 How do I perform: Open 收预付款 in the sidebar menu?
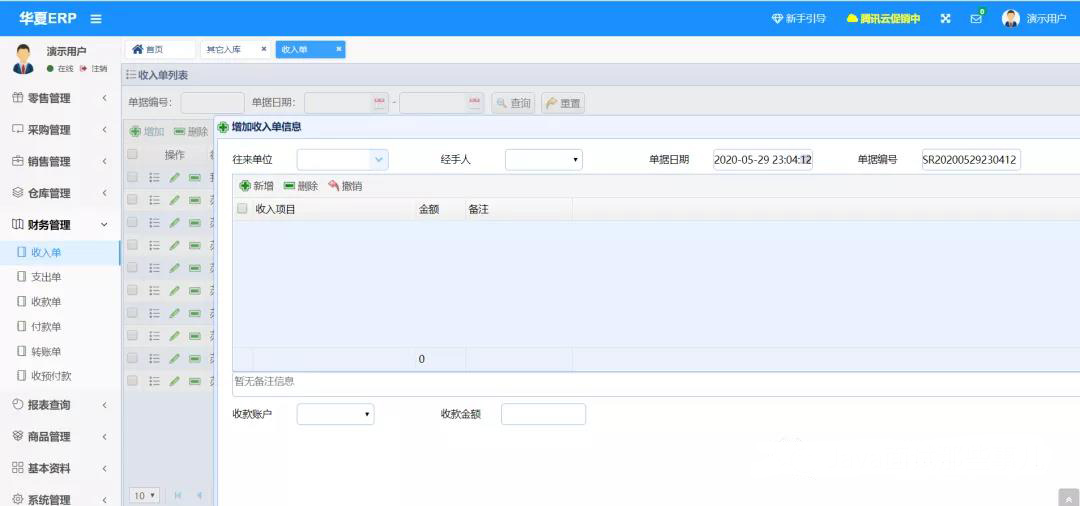click(60, 377)
